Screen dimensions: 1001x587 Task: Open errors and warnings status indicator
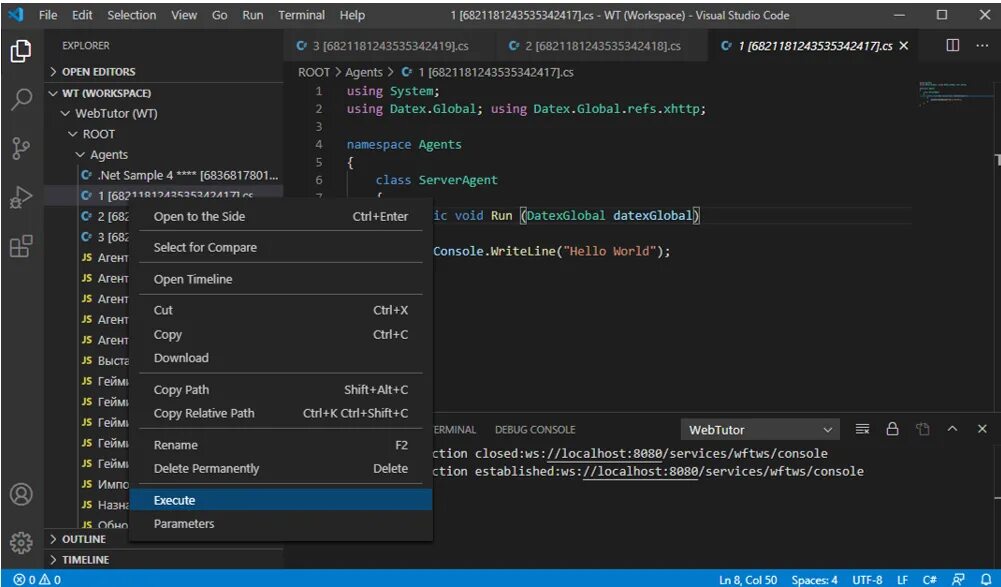(37, 579)
